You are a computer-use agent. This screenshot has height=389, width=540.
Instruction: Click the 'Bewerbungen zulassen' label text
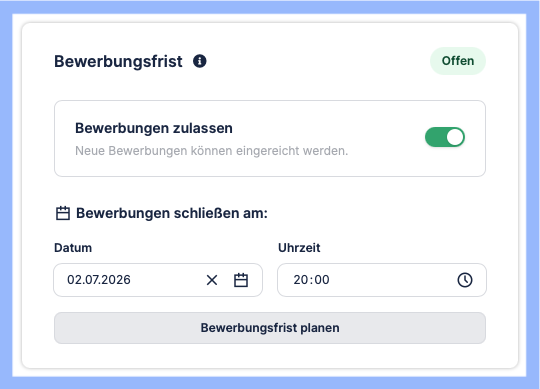tap(154, 128)
